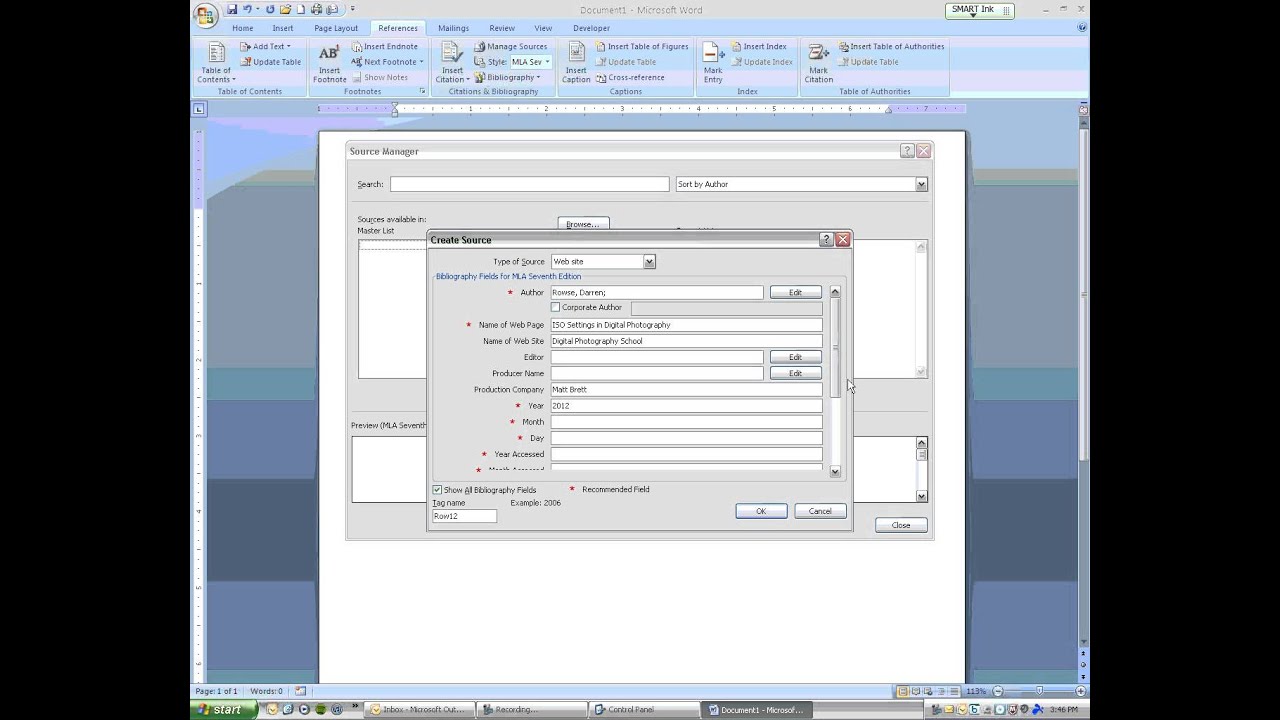Zoom in with plus button

click(1081, 691)
